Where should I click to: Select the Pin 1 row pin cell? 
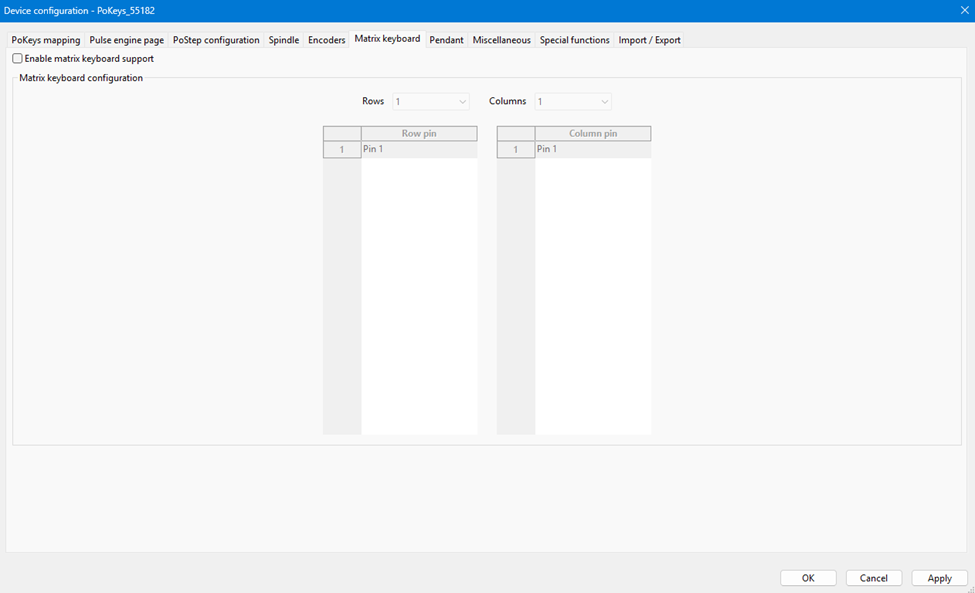tap(418, 150)
